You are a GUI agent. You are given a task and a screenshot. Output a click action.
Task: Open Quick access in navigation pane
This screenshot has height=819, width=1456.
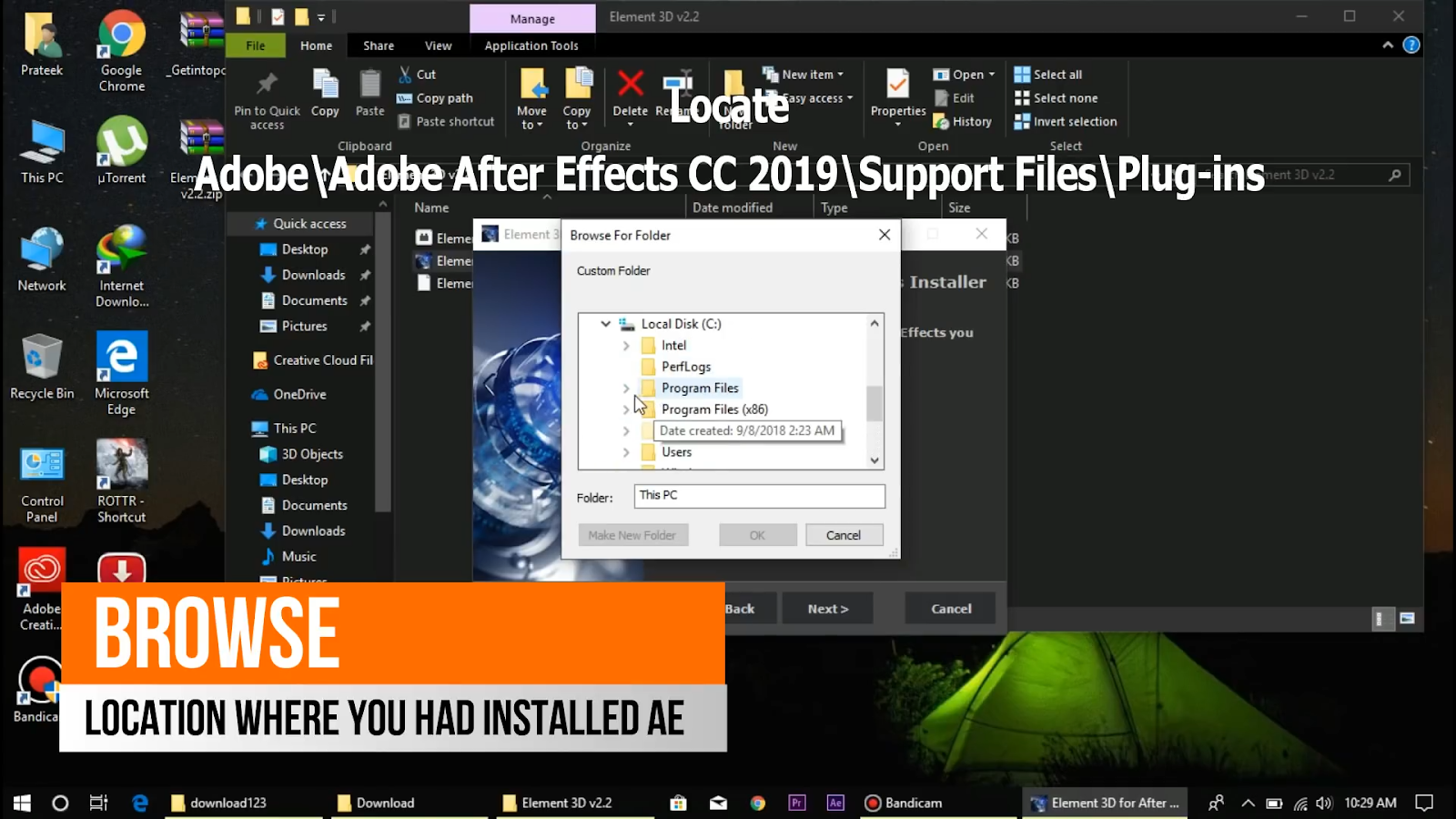[x=309, y=224]
